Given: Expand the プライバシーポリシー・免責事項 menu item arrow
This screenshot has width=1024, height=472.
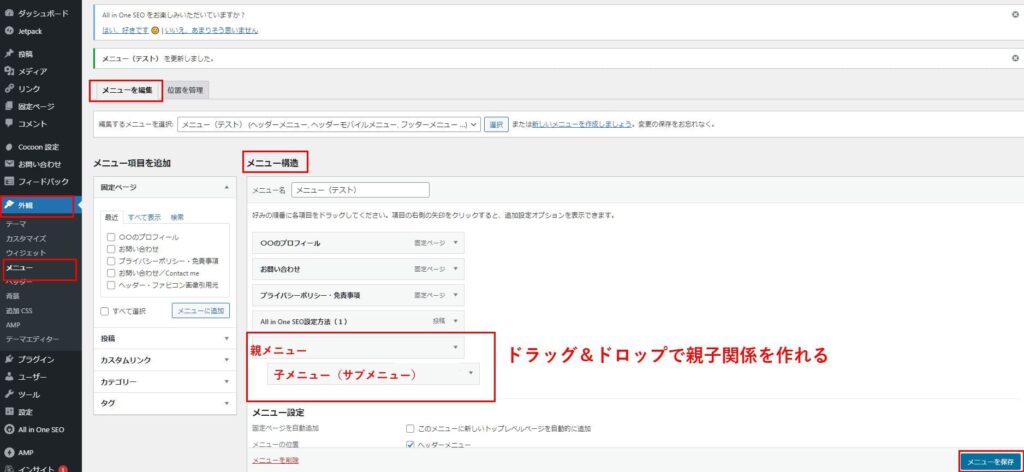Looking at the screenshot, I should pos(455,295).
